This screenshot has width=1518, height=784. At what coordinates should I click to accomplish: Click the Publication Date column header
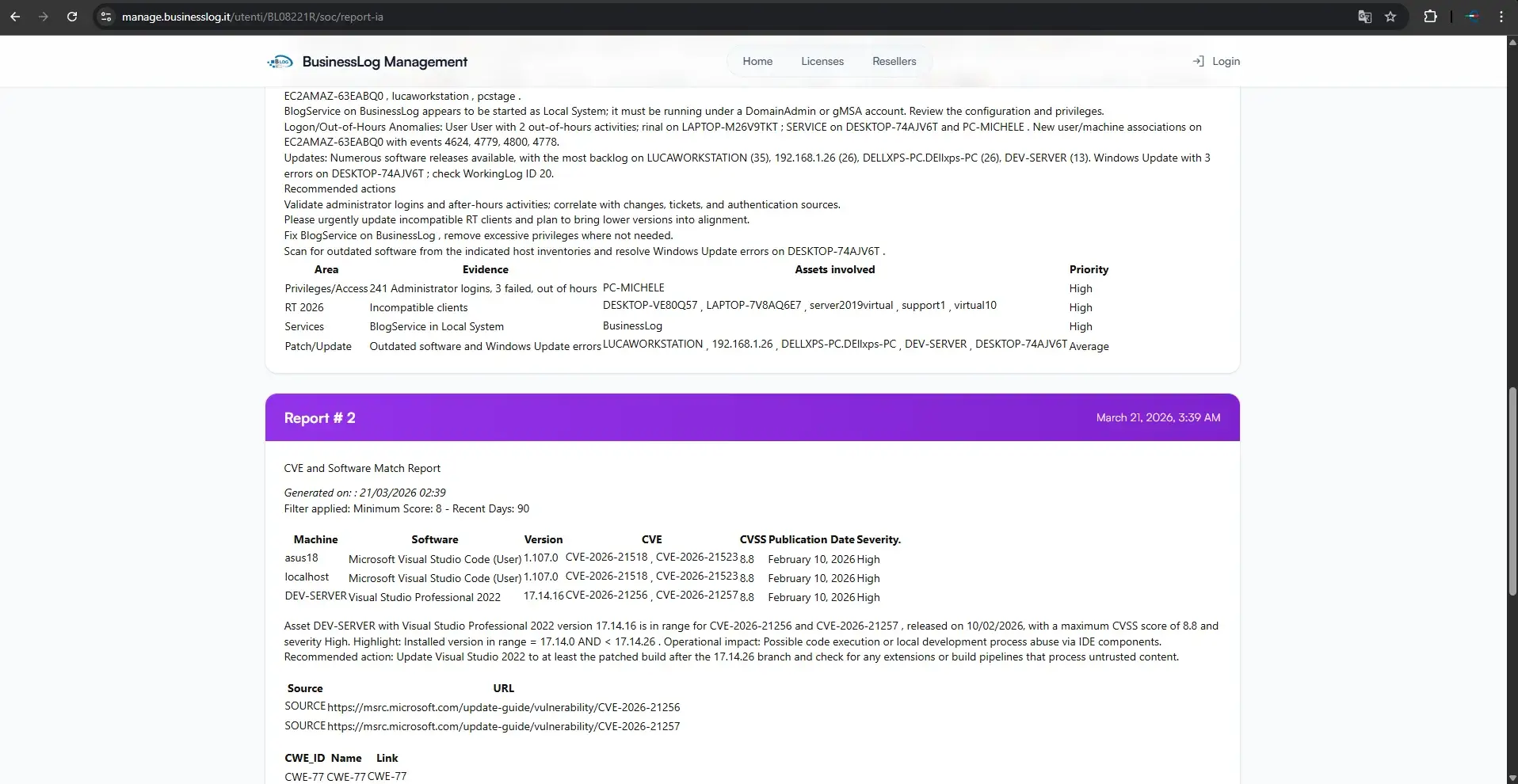[811, 539]
